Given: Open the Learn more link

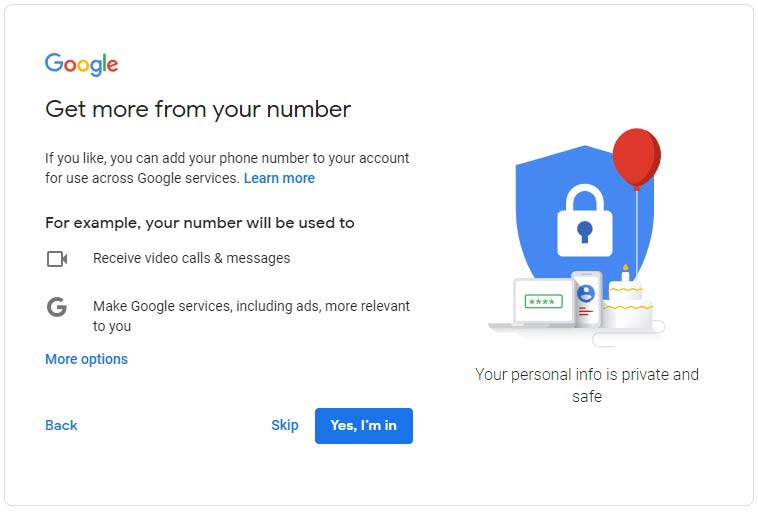Looking at the screenshot, I should (279, 178).
